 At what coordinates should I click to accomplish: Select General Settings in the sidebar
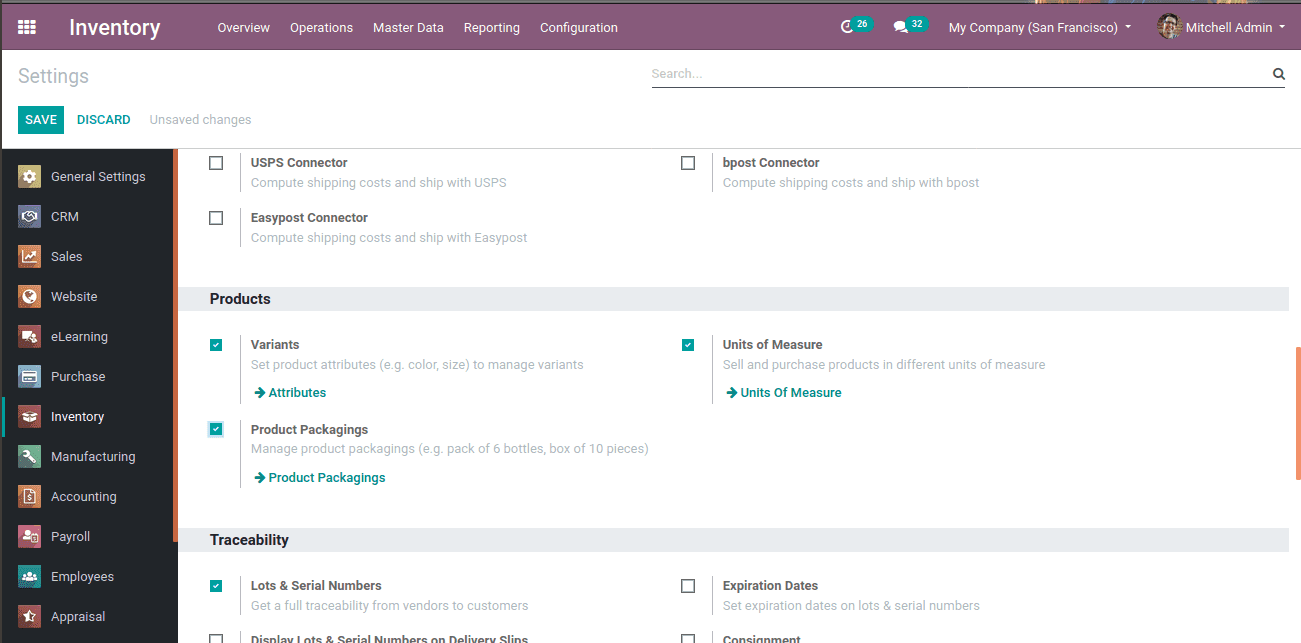98,177
